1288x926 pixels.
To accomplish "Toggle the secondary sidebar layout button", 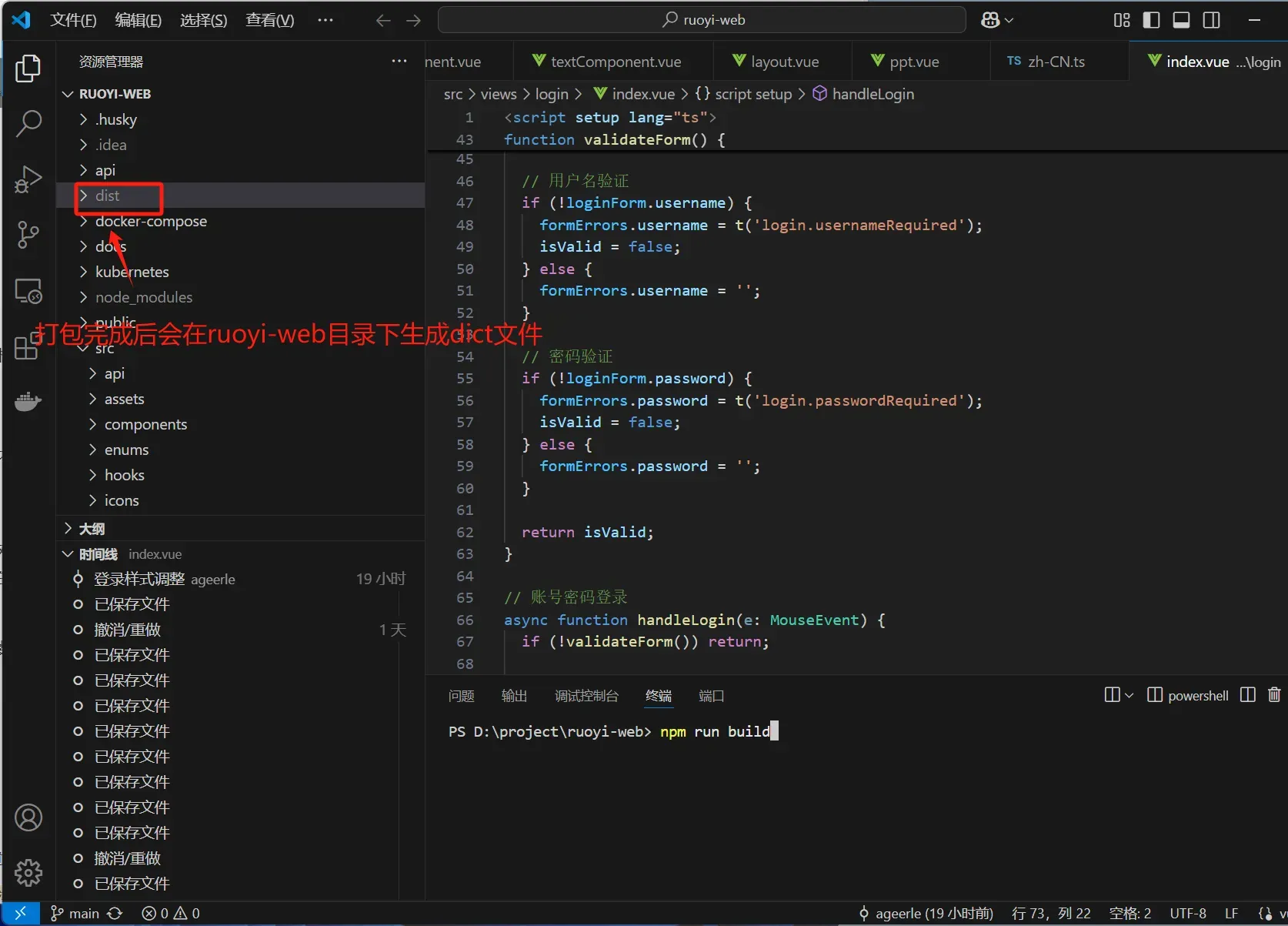I will (x=1211, y=20).
